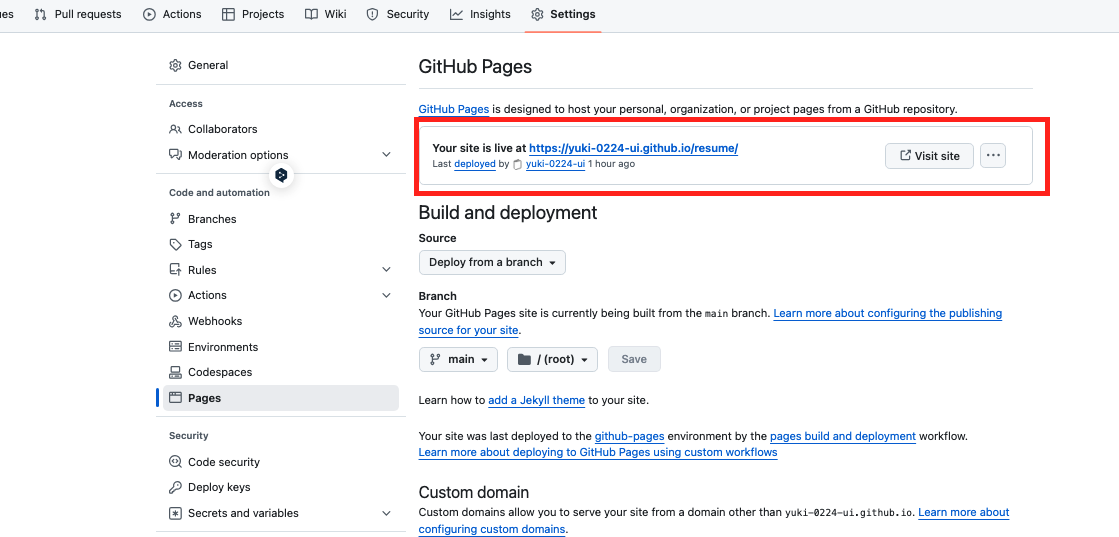Screen dimensions: 1119x537
Task: Click the Rules sidebar icon
Action: click(x=175, y=270)
